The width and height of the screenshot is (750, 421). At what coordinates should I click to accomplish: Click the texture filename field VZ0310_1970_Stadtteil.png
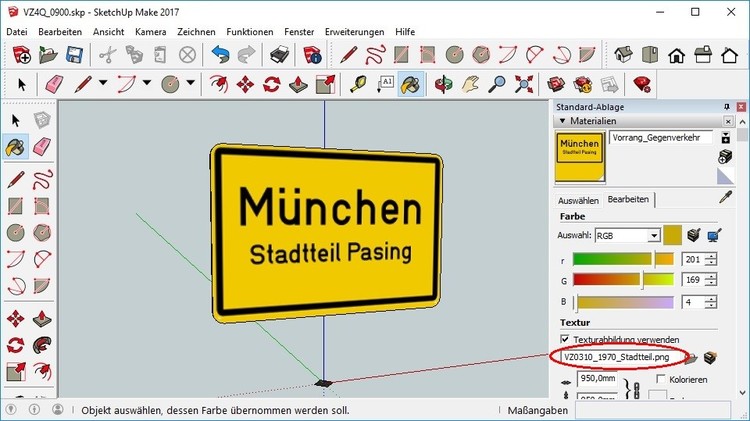(622, 357)
